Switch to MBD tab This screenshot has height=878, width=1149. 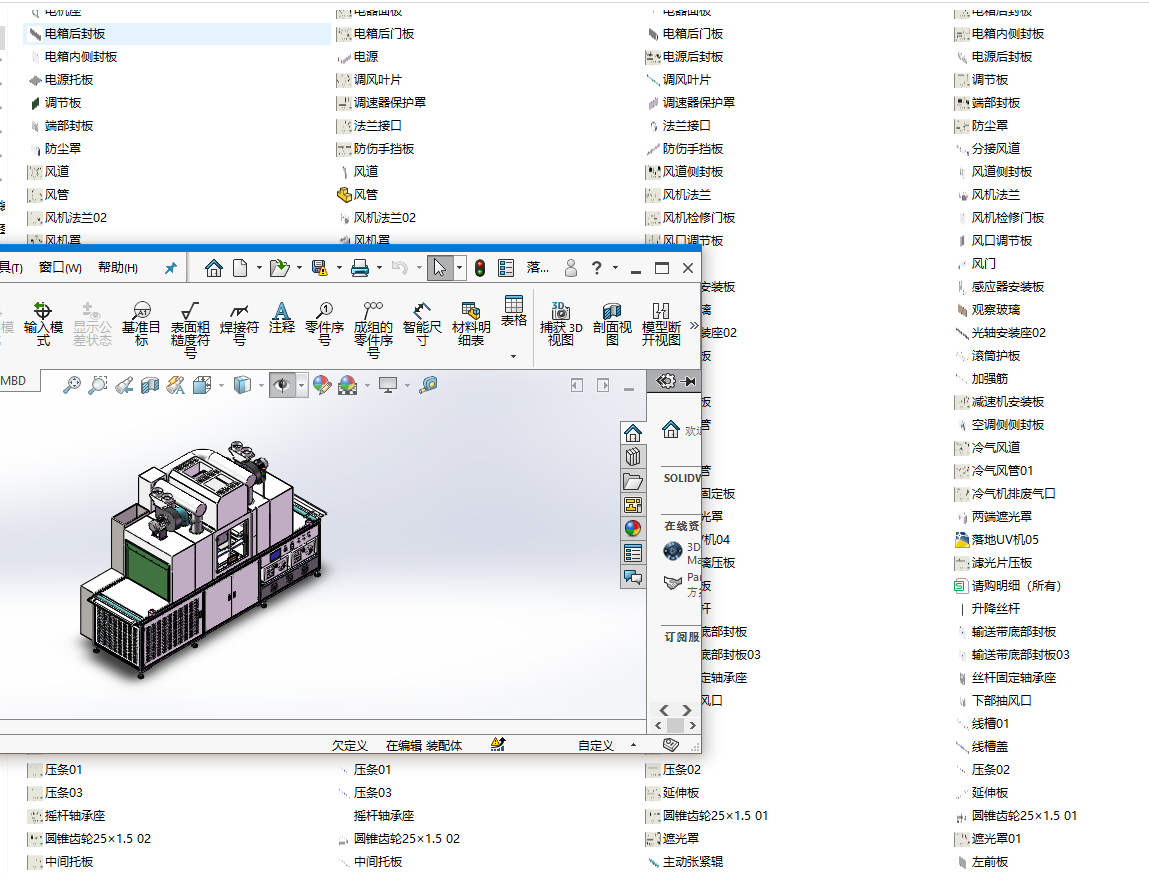coord(14,380)
